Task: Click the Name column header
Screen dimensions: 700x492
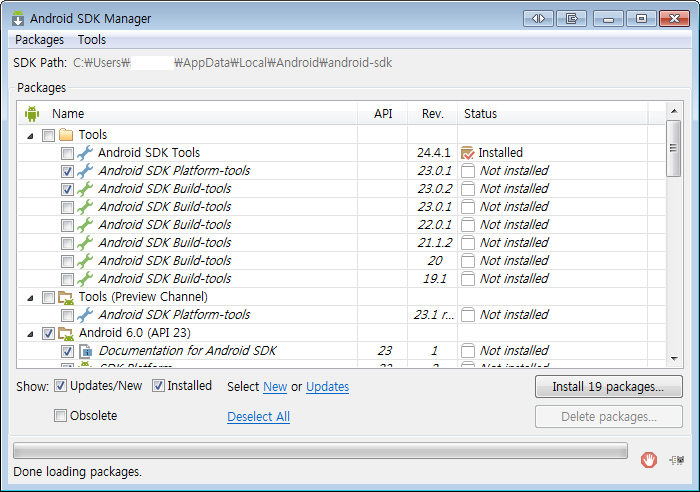Action: pyautogui.click(x=188, y=114)
